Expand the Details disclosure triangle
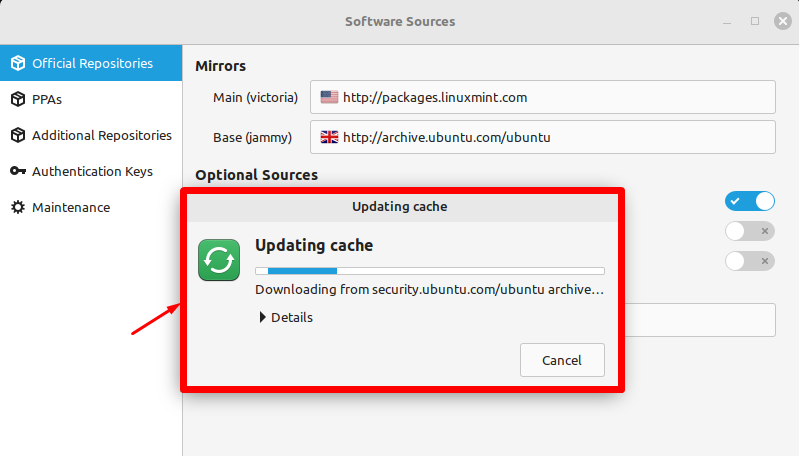The height and width of the screenshot is (456, 799). [263, 317]
